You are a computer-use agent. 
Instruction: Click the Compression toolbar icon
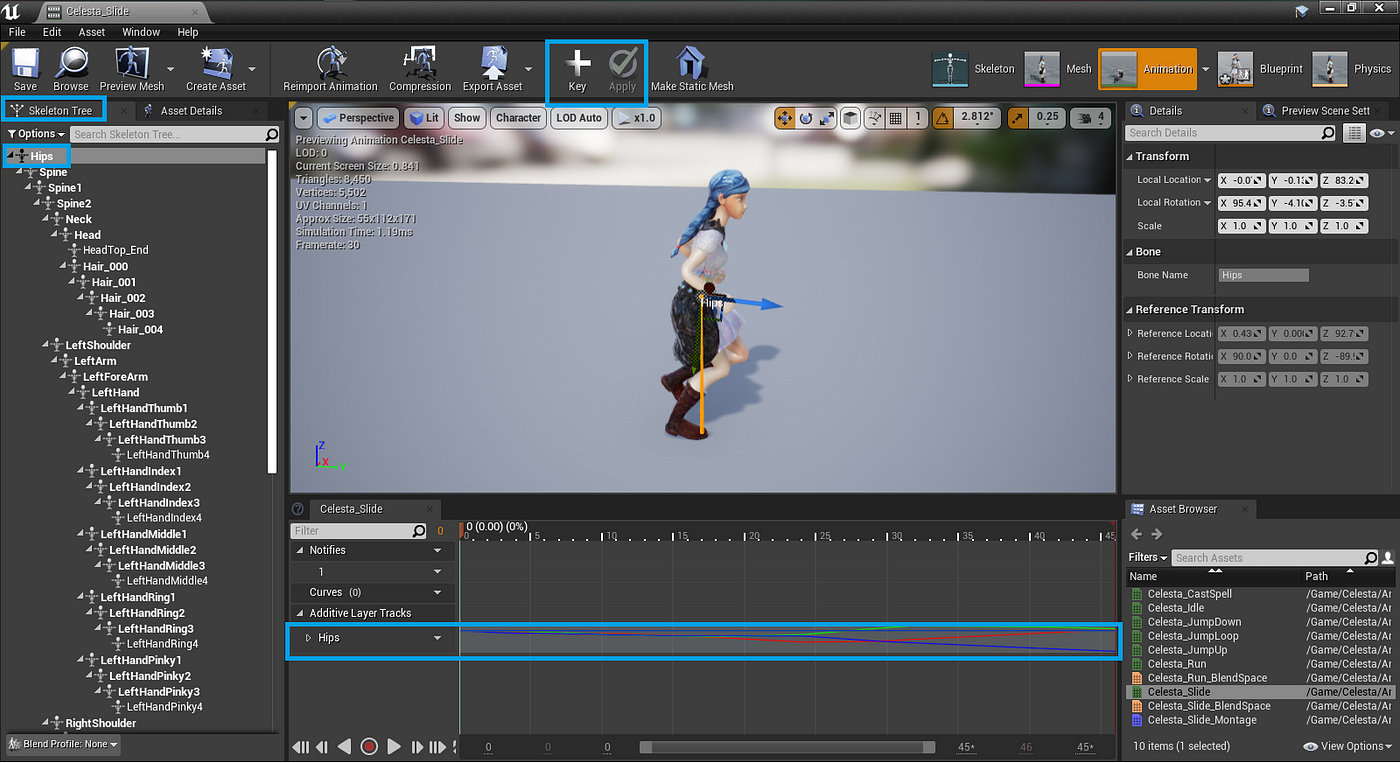[x=420, y=63]
